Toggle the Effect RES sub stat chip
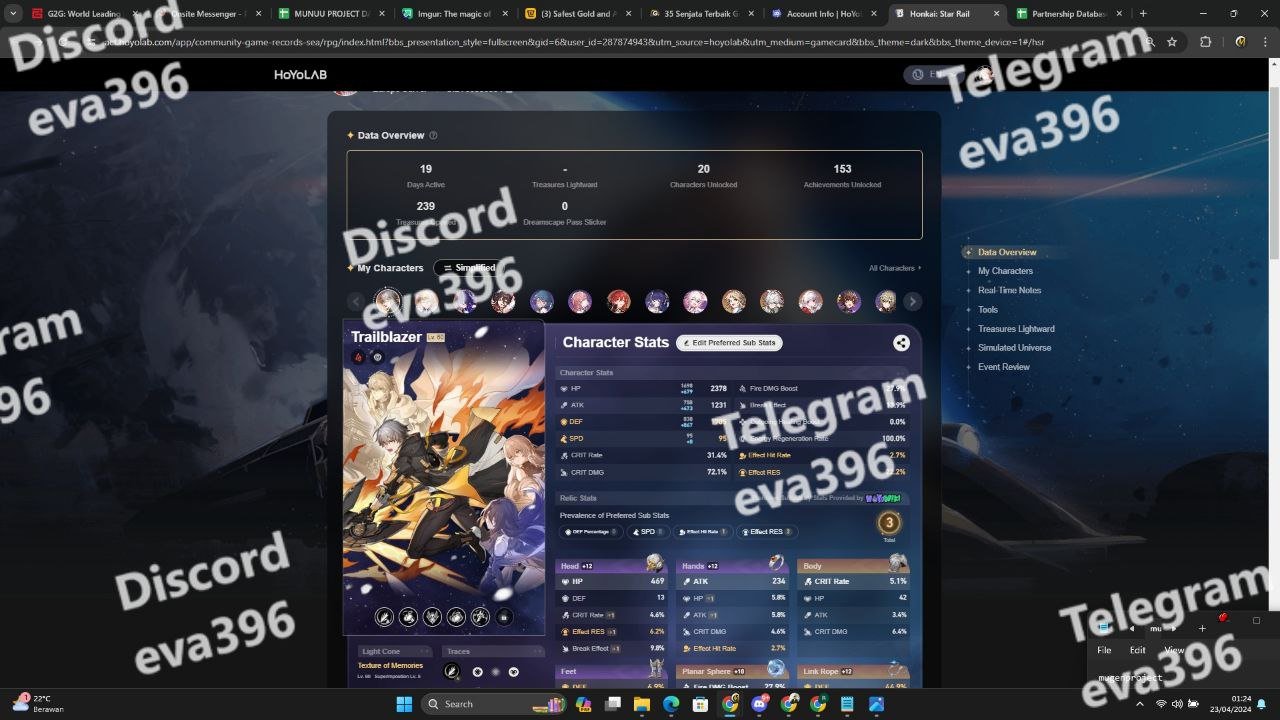This screenshot has width=1280, height=720. (767, 532)
